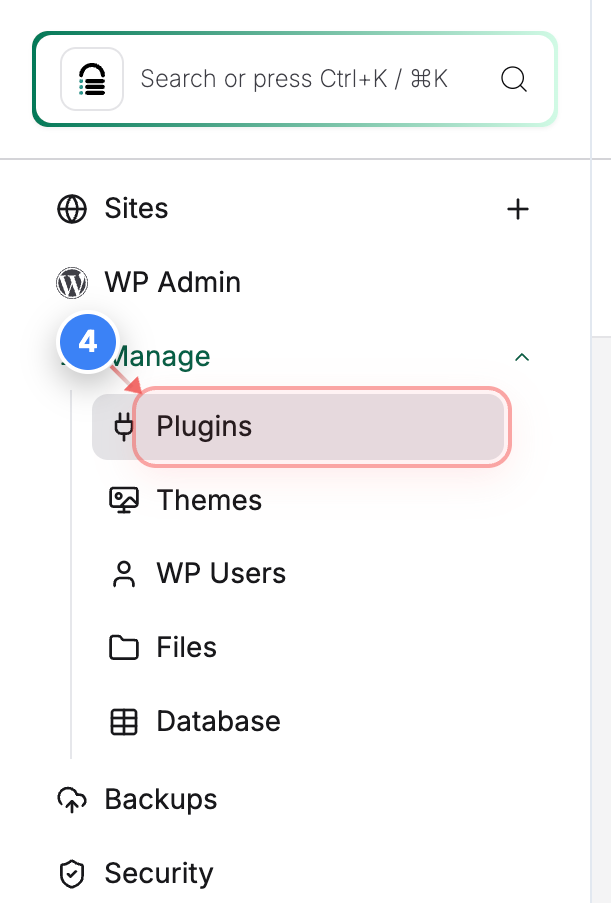Click the plus to add a new site
Image resolution: width=611 pixels, height=903 pixels.
(x=518, y=209)
